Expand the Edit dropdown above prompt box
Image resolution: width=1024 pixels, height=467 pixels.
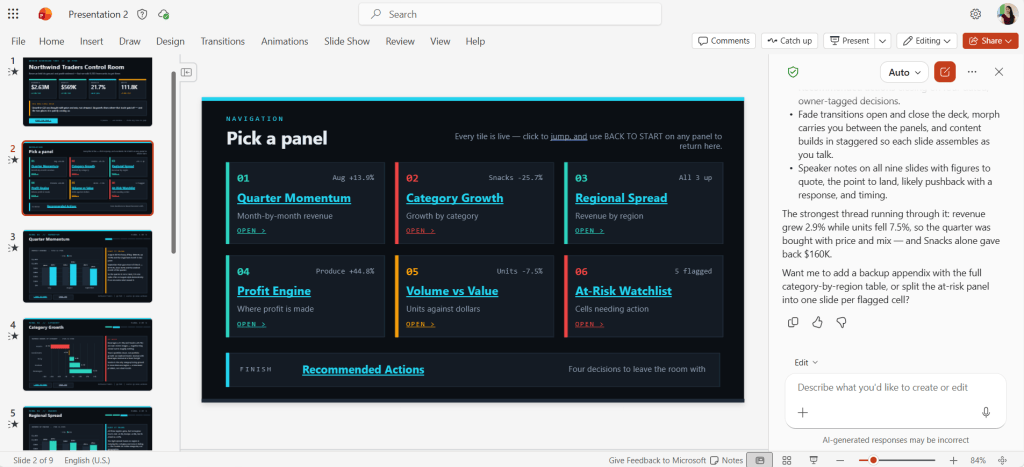(x=806, y=362)
